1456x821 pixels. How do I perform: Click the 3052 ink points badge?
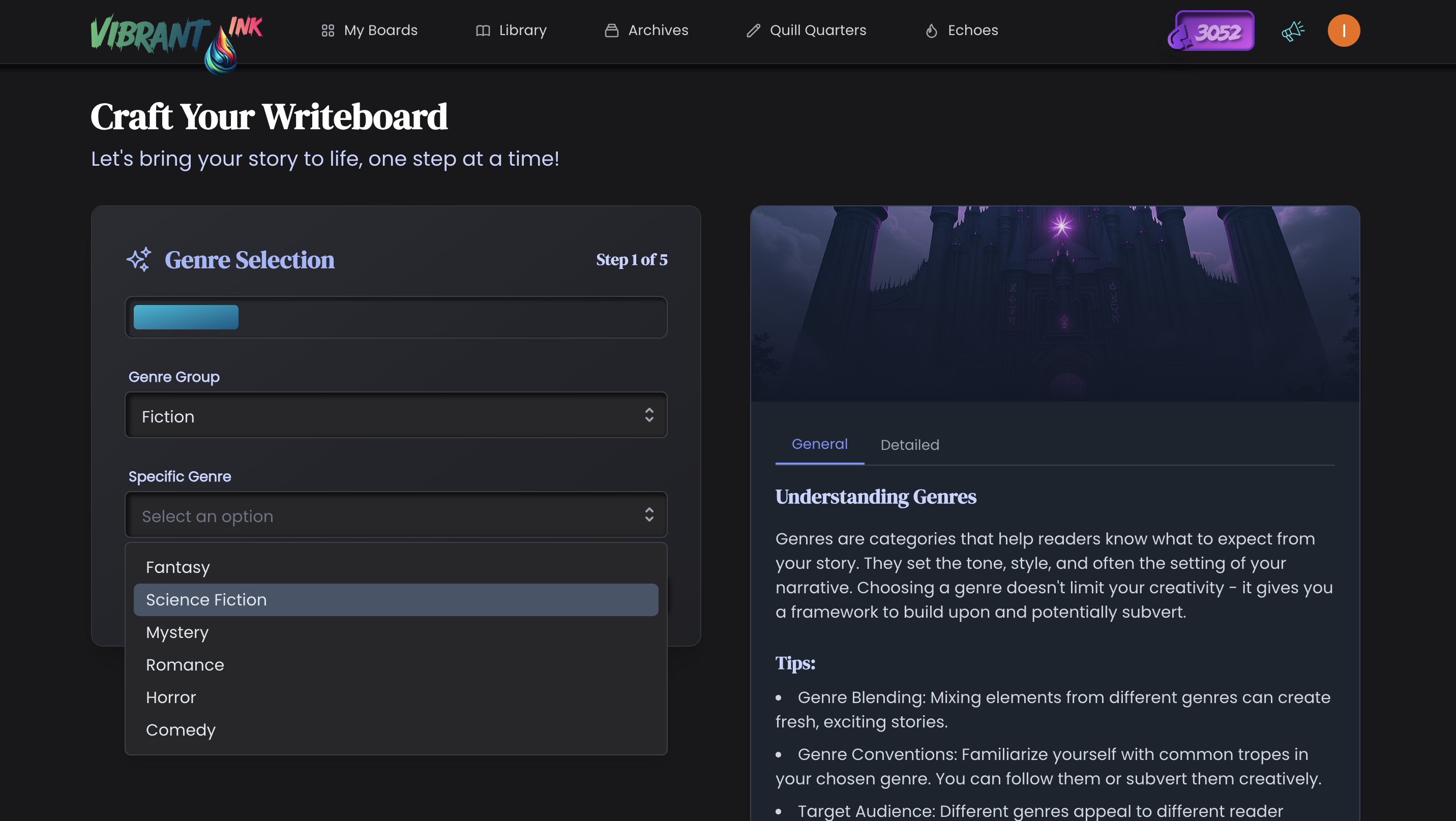pyautogui.click(x=1211, y=32)
